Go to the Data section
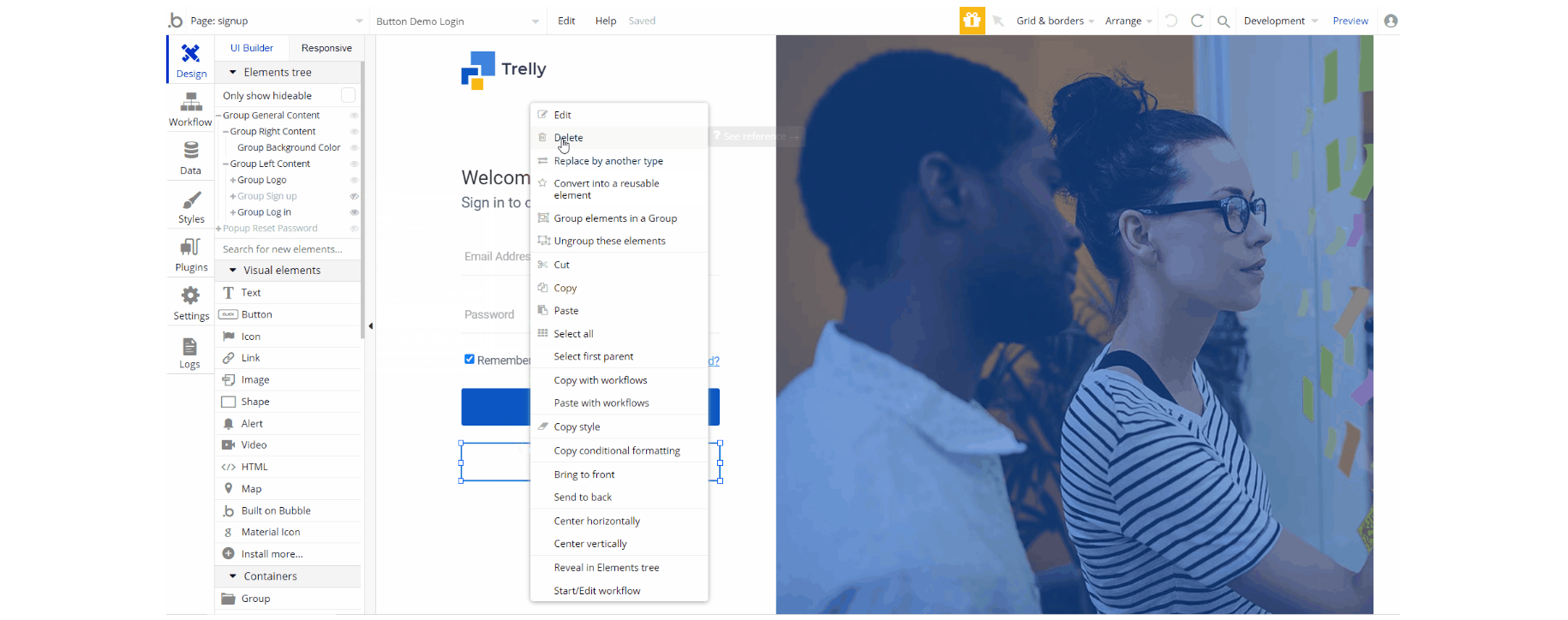Screen dimensions: 1568x620 pos(190,158)
